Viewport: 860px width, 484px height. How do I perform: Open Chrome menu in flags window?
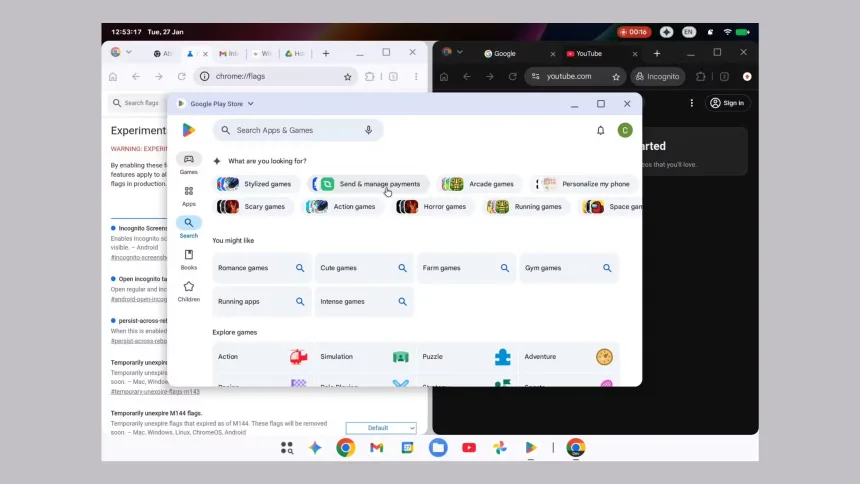coord(416,76)
